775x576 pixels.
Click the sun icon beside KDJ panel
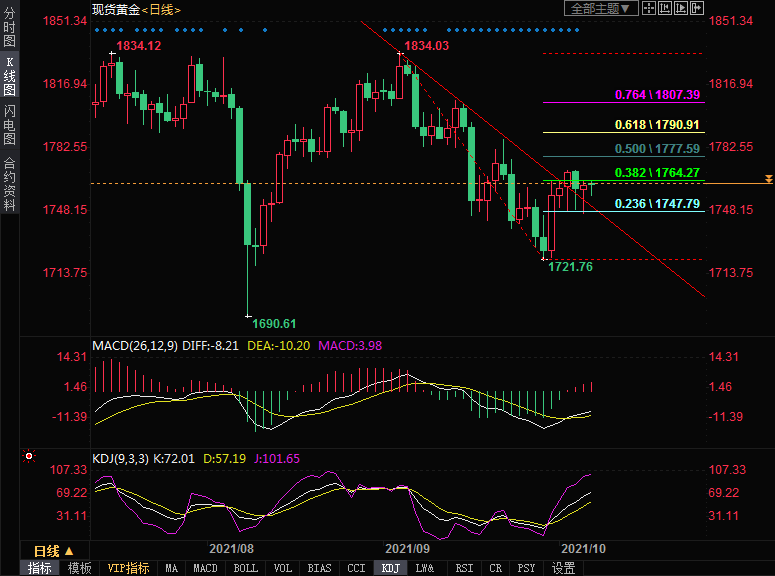click(27, 458)
